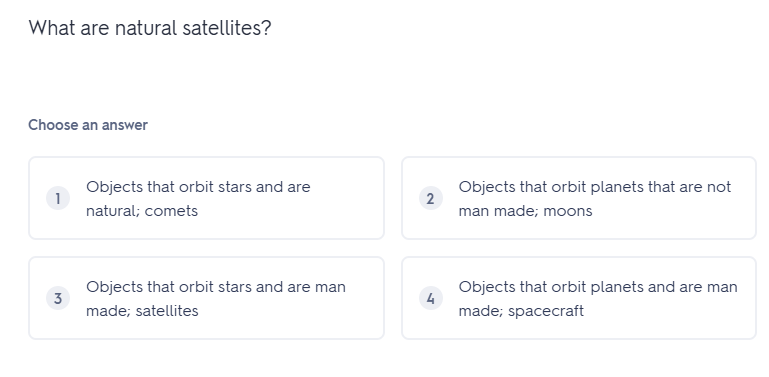Screen dimensions: 769x377
Task: Click the word 'spacecraft' in option 4
Action: [546, 311]
